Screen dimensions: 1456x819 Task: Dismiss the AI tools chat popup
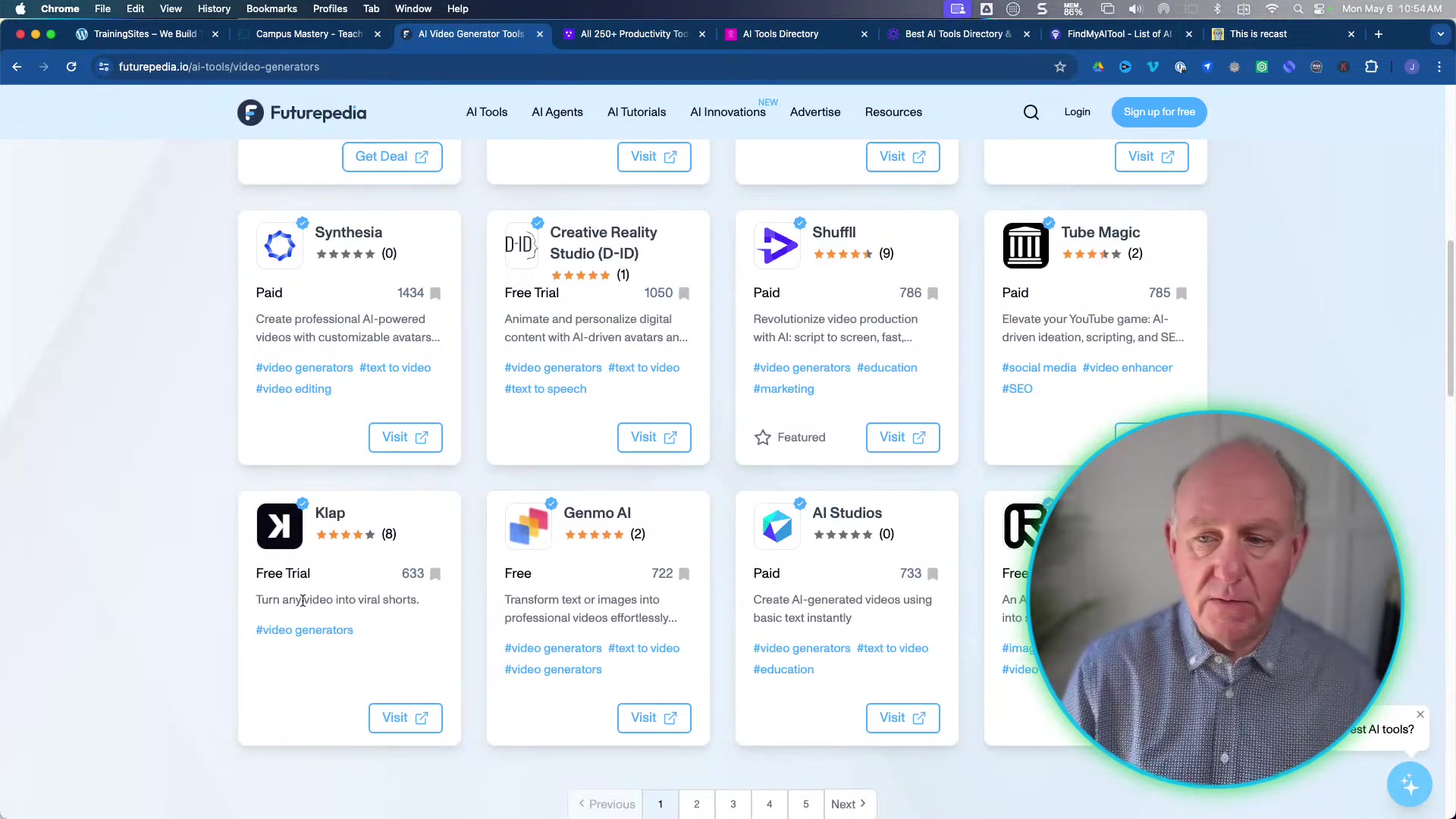(1420, 714)
